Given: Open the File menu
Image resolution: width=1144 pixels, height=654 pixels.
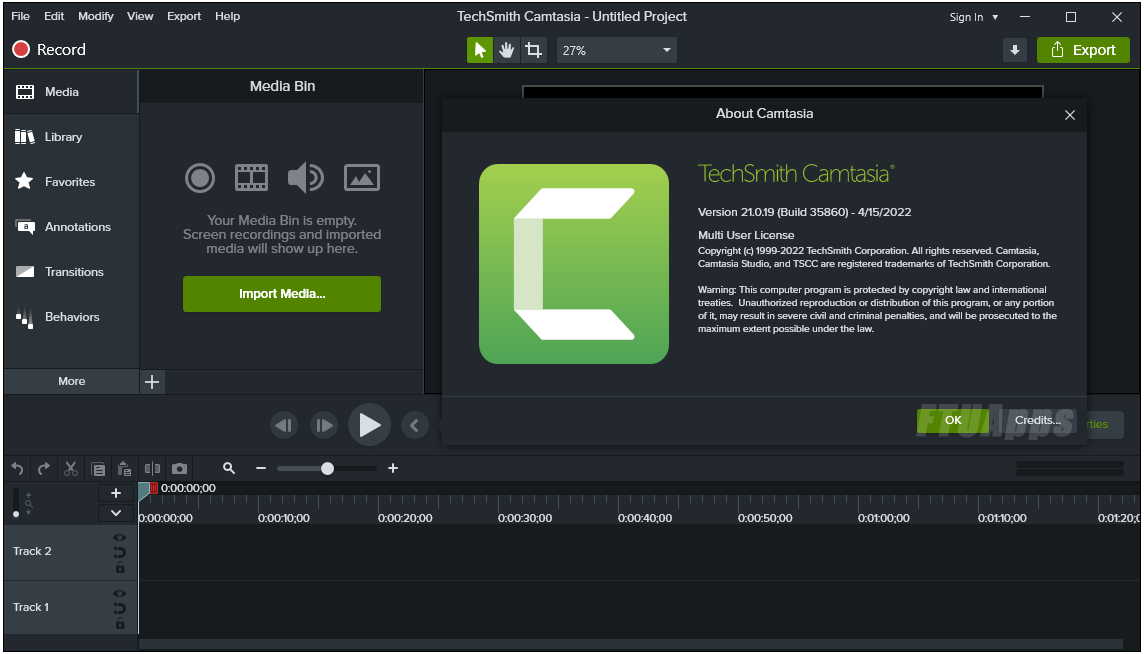Looking at the screenshot, I should [x=20, y=16].
